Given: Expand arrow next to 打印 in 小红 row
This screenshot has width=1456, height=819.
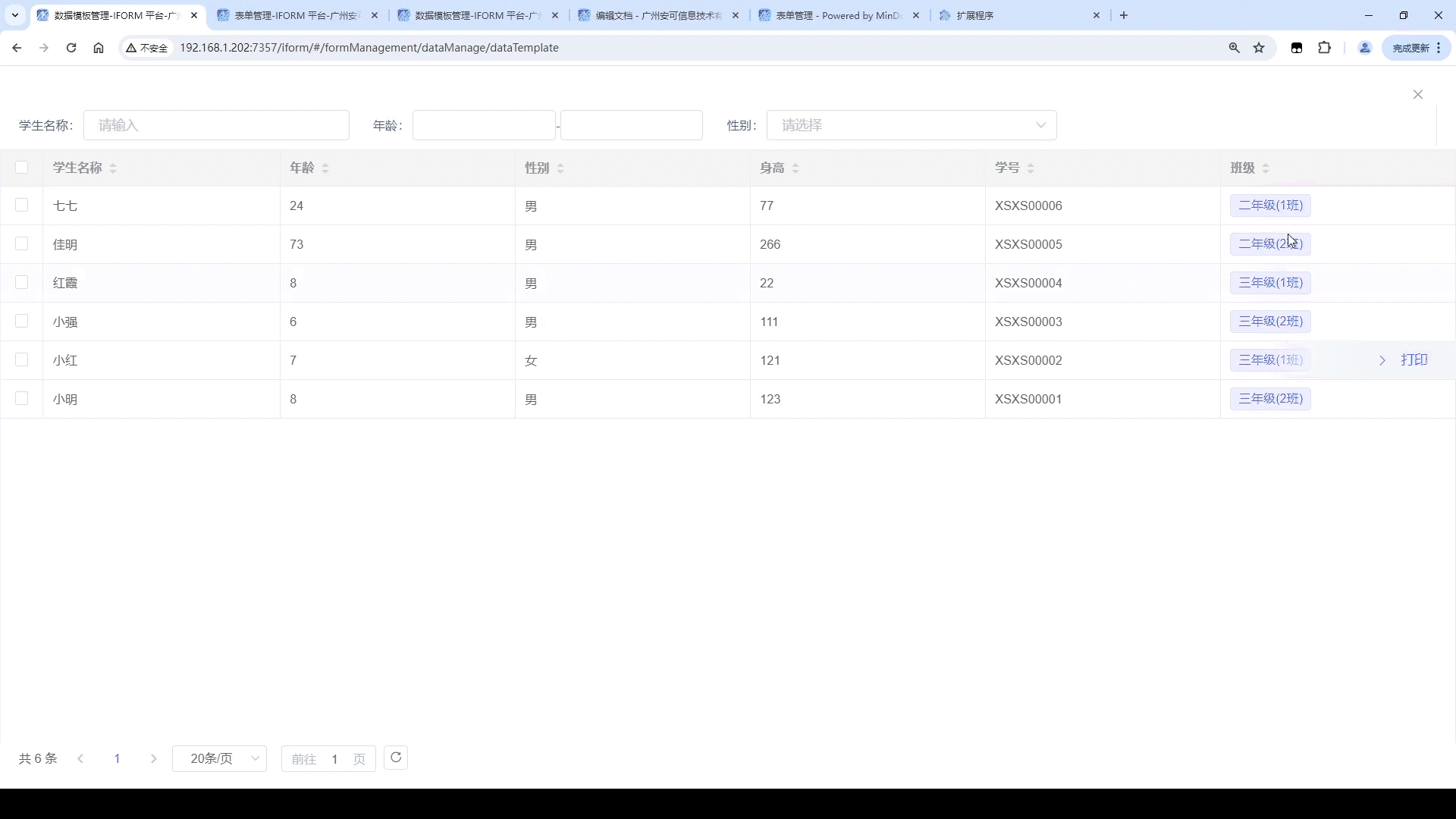Looking at the screenshot, I should (1382, 360).
